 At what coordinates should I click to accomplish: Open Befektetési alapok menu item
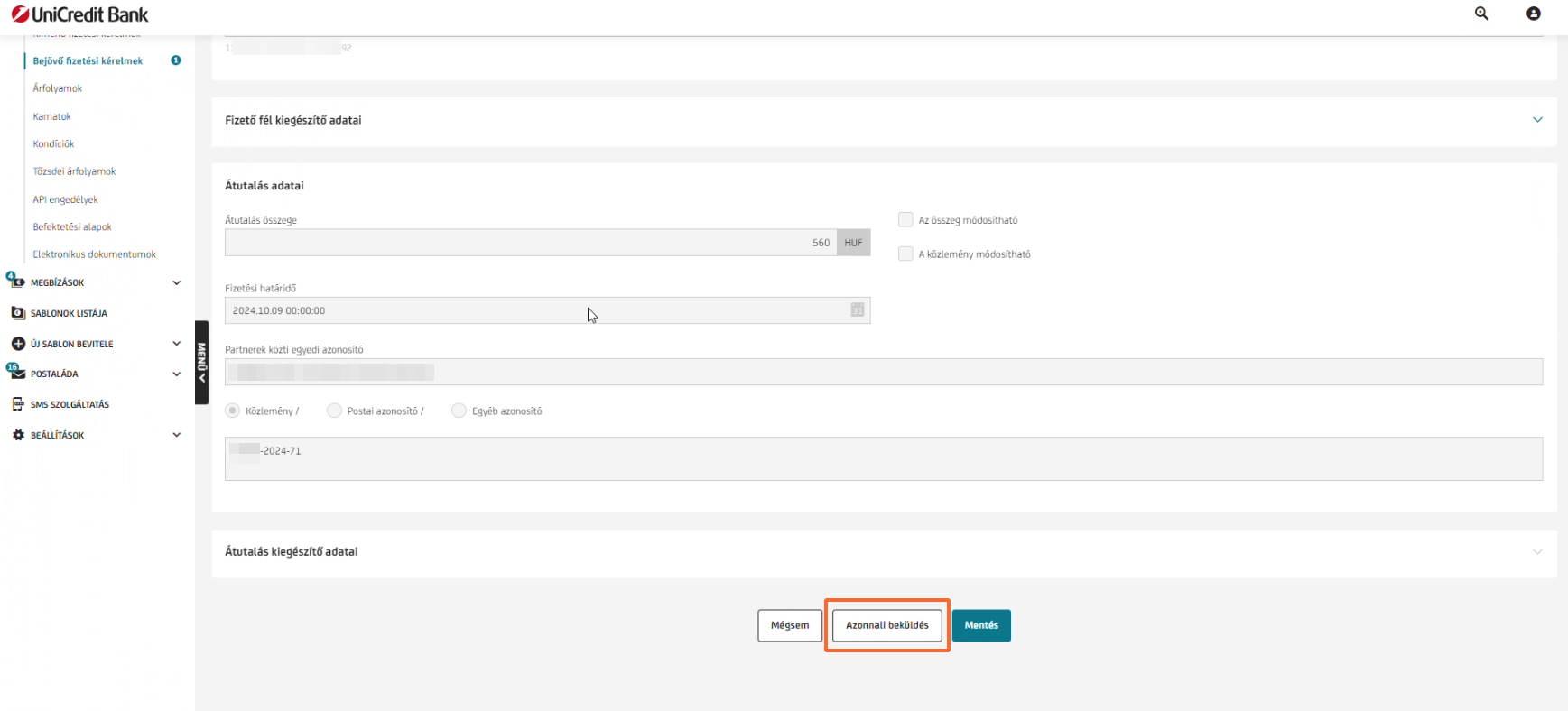click(x=72, y=226)
